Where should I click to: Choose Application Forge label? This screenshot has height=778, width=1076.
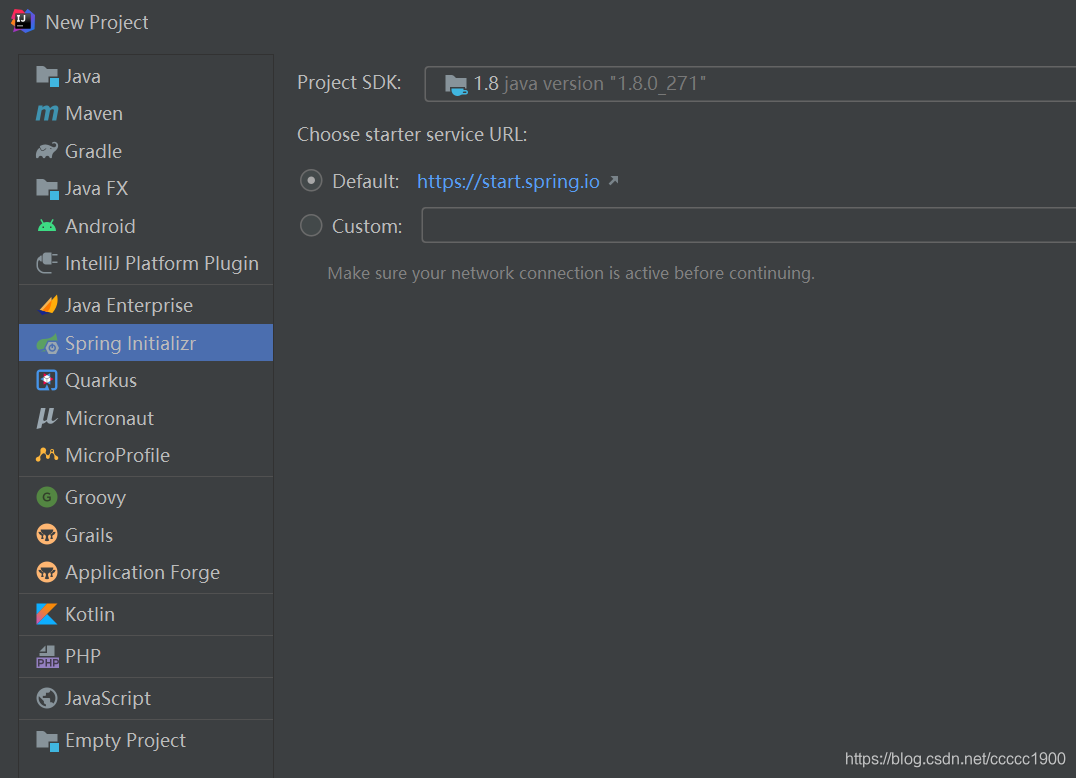(143, 573)
